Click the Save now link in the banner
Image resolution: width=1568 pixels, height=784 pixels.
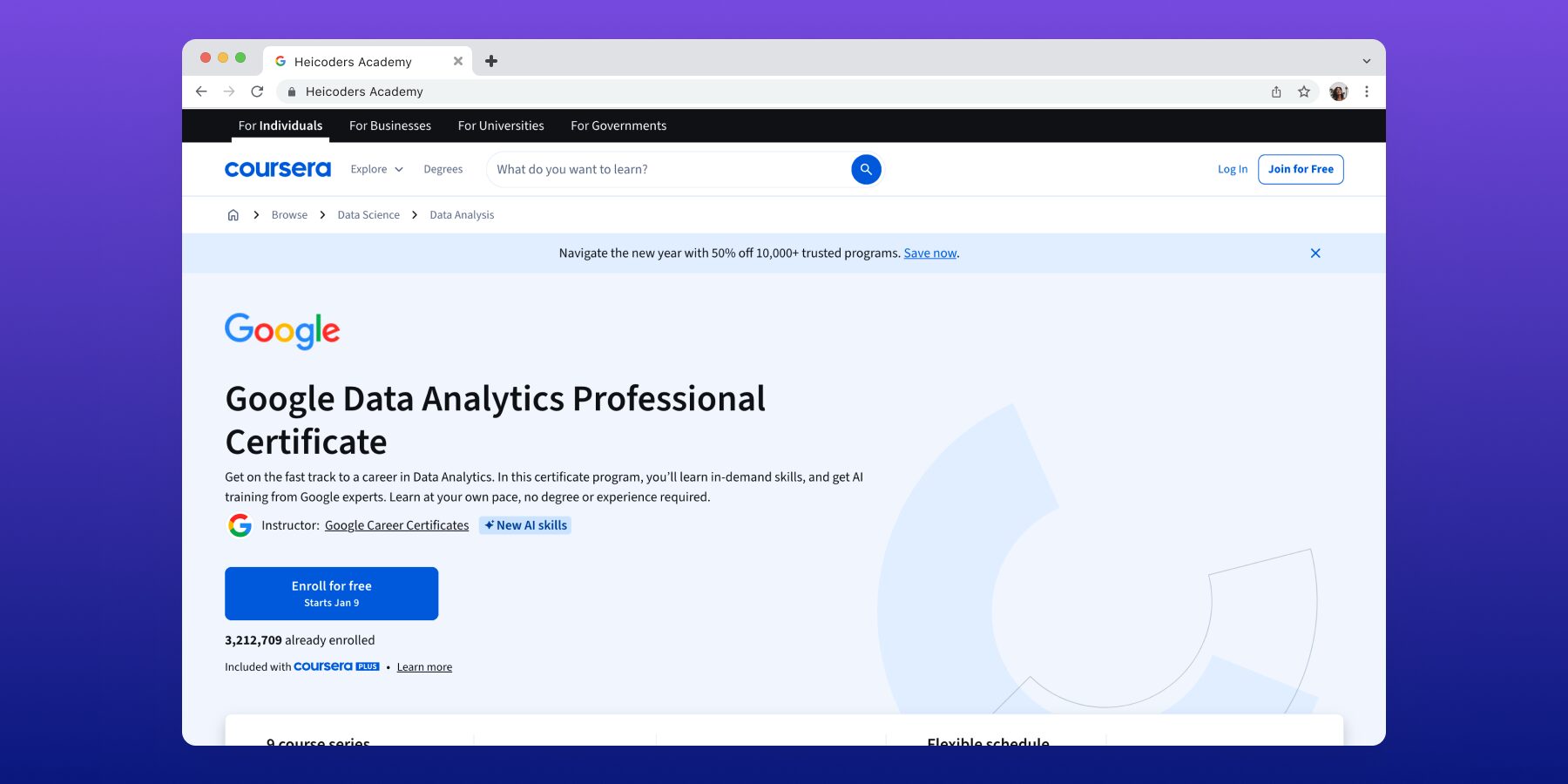(929, 253)
